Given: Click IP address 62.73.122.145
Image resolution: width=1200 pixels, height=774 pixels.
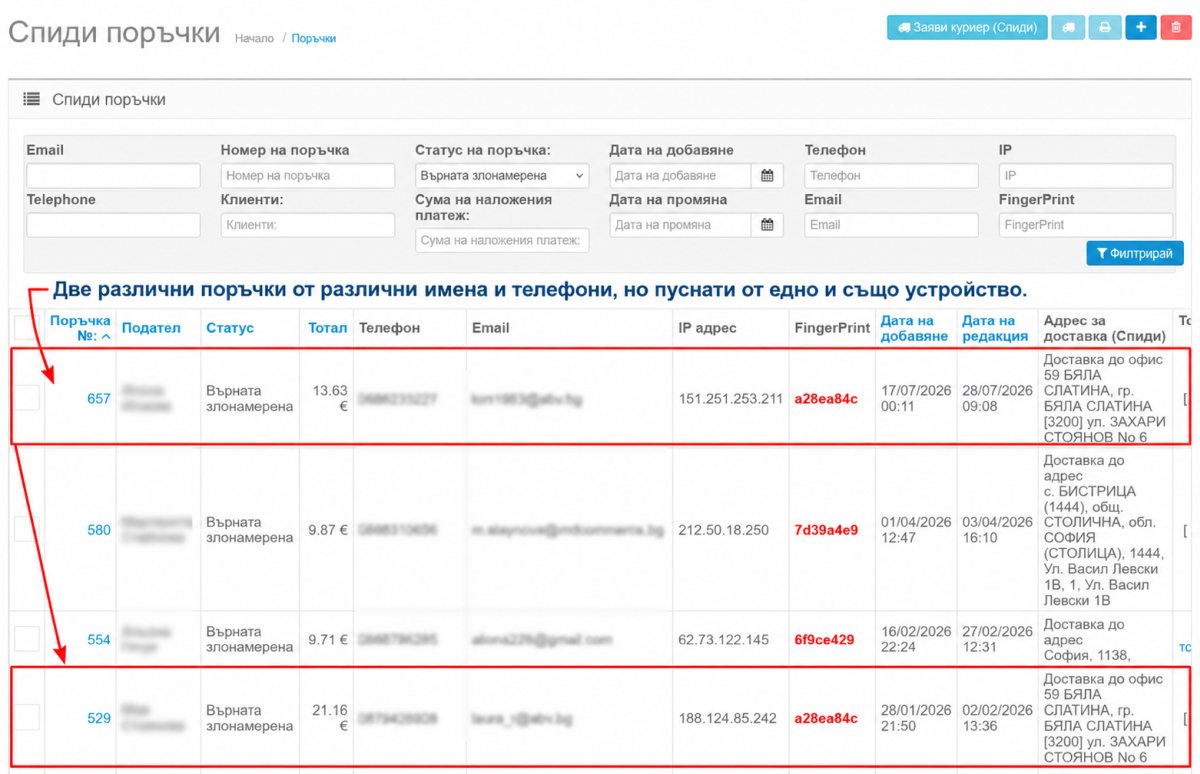Looking at the screenshot, I should [x=724, y=640].
